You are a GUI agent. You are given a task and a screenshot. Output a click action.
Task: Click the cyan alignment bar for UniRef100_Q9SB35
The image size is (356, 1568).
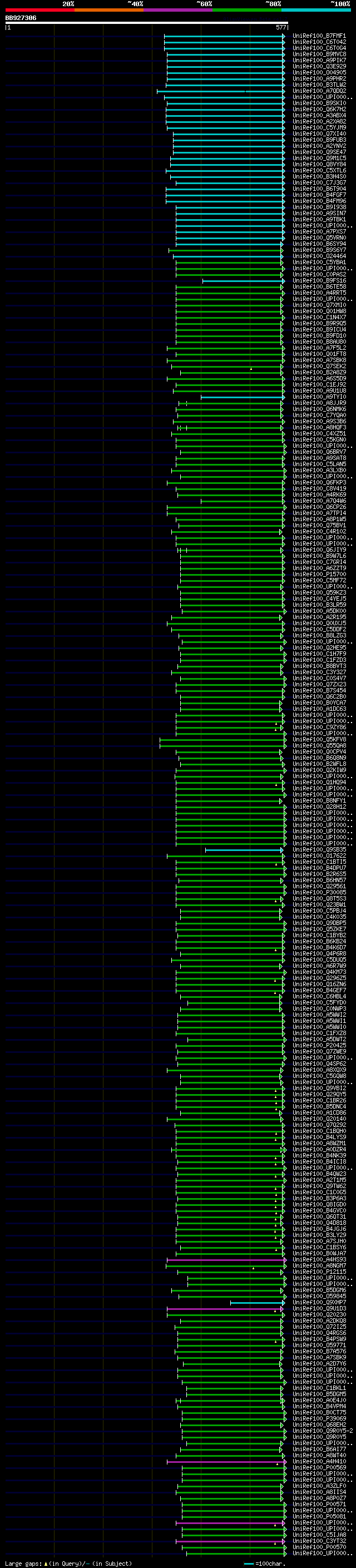[245, 850]
